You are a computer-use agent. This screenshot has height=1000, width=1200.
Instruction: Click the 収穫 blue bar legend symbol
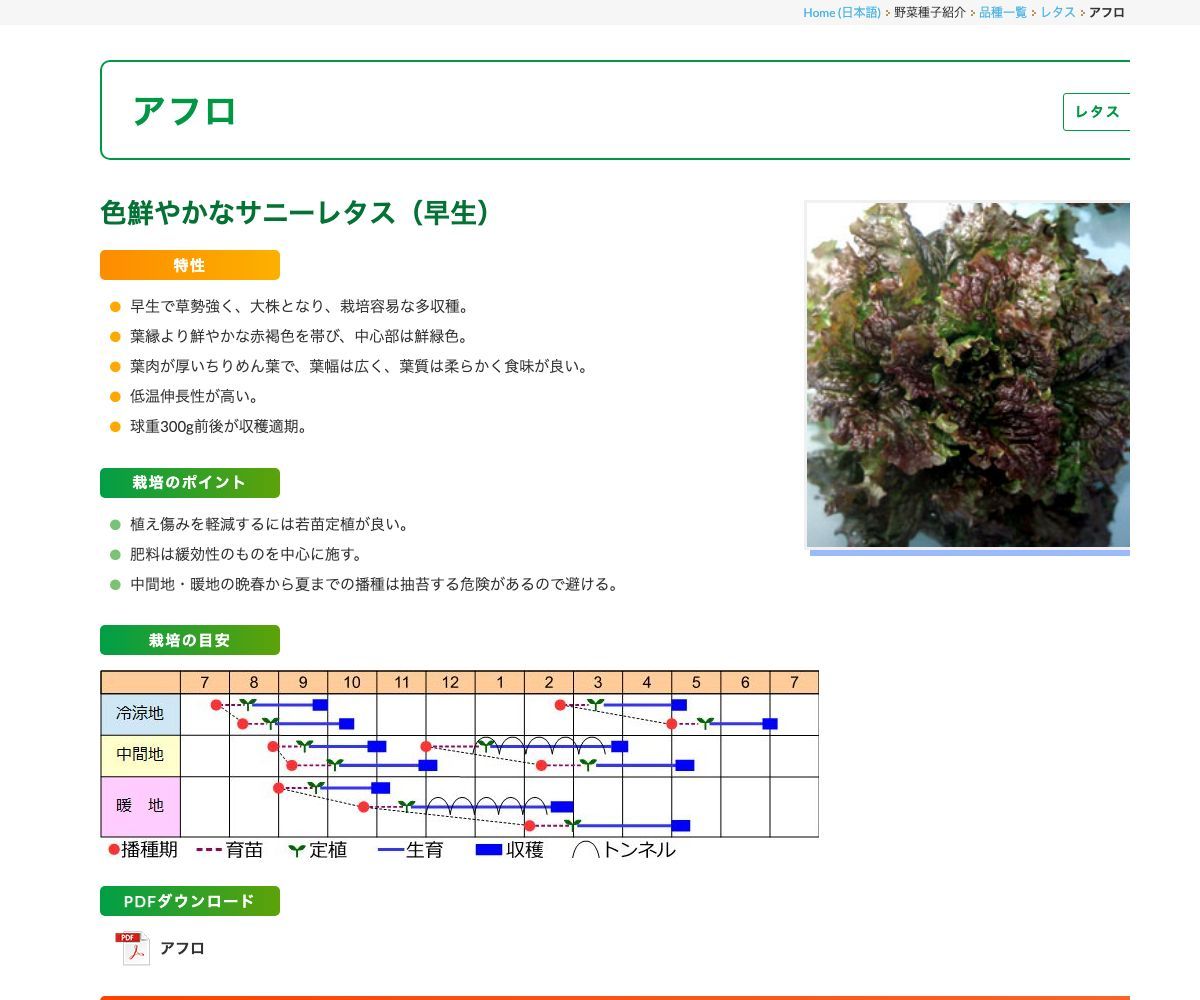pyautogui.click(x=489, y=850)
